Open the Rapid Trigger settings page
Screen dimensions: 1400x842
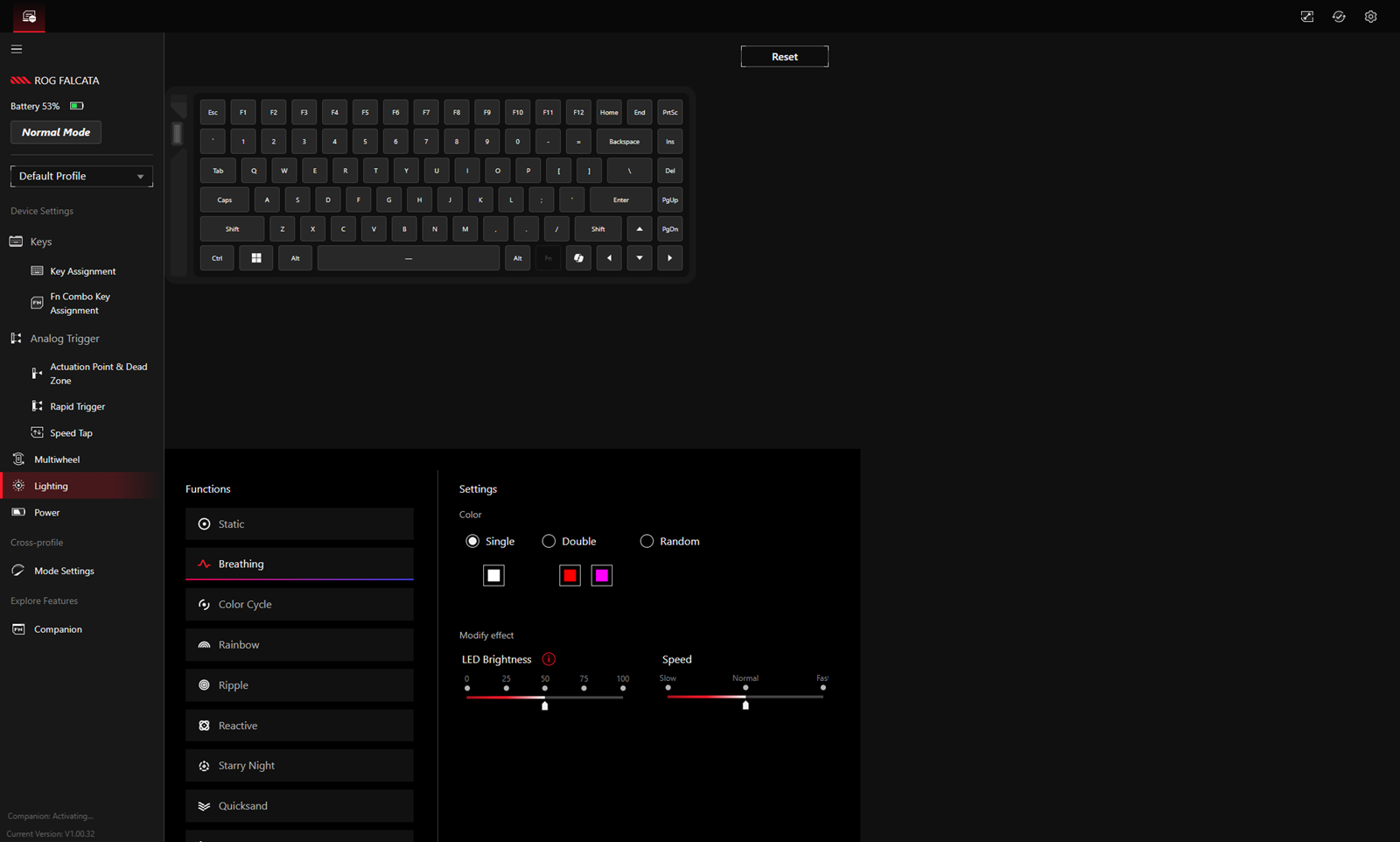[77, 406]
